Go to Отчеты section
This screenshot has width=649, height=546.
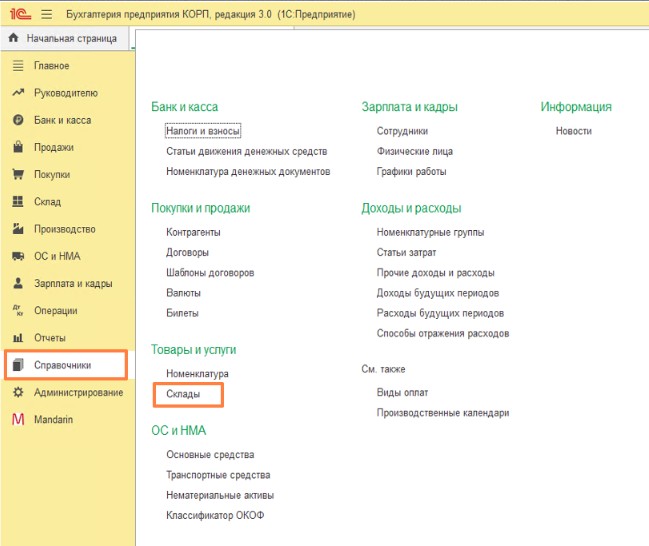[x=50, y=338]
